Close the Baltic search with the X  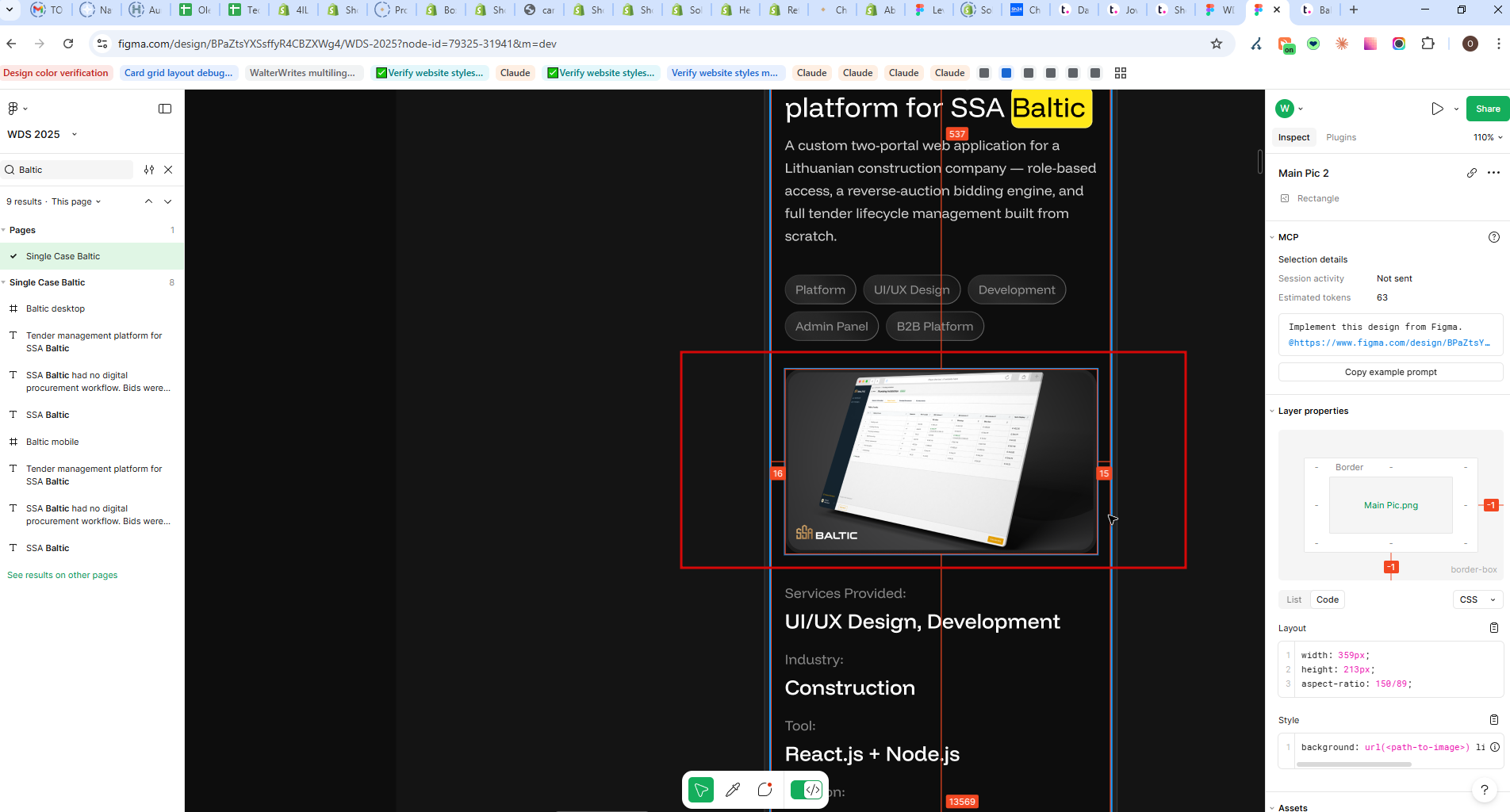(x=168, y=170)
